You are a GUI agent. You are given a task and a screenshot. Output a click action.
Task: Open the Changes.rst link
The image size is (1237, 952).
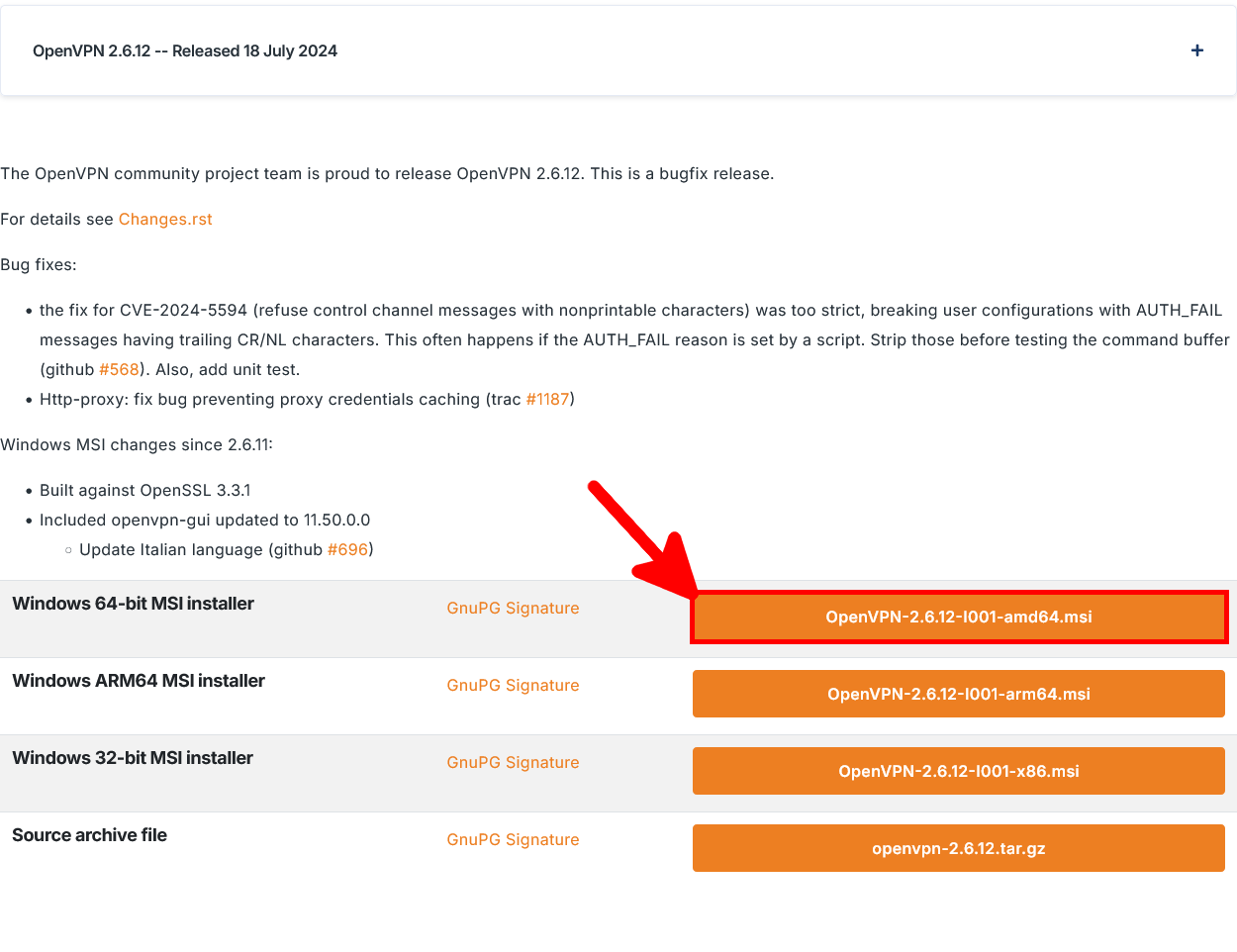tap(164, 219)
